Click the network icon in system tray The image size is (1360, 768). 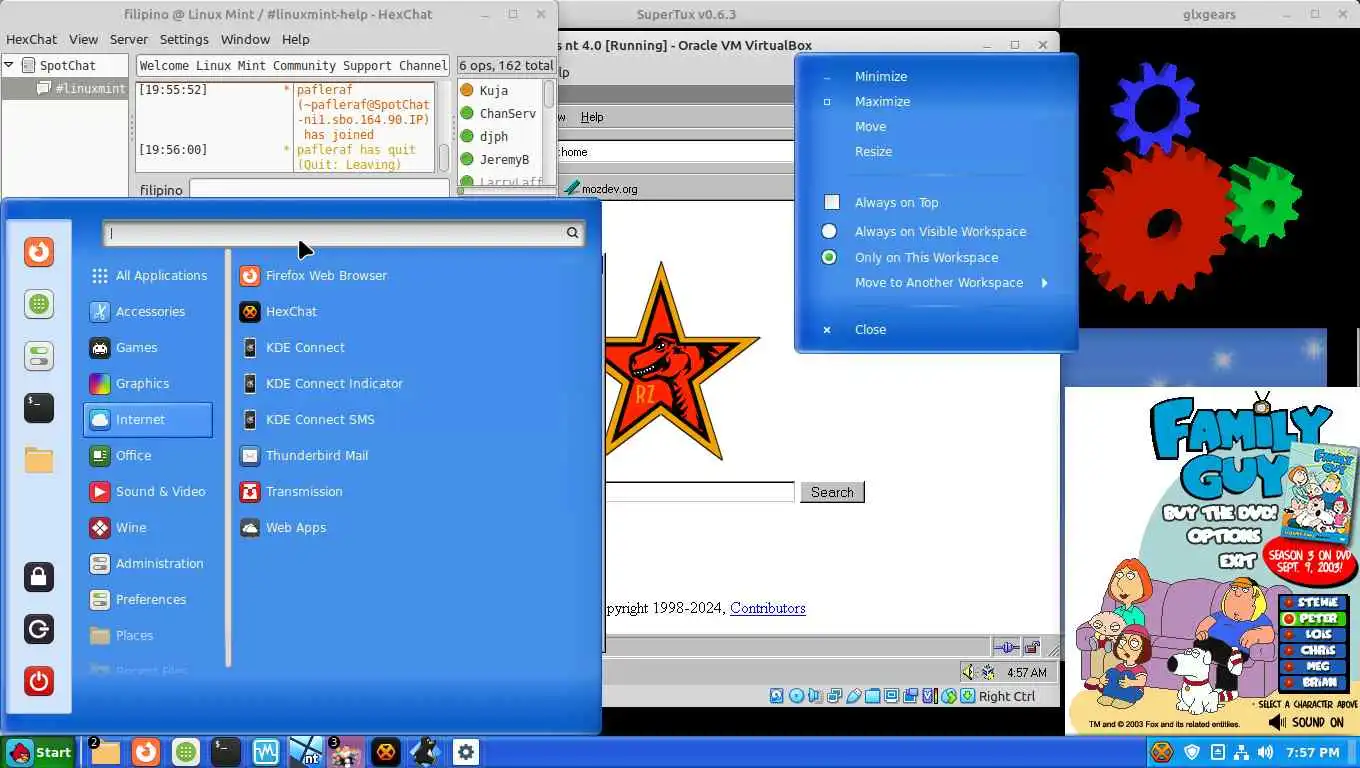1241,752
